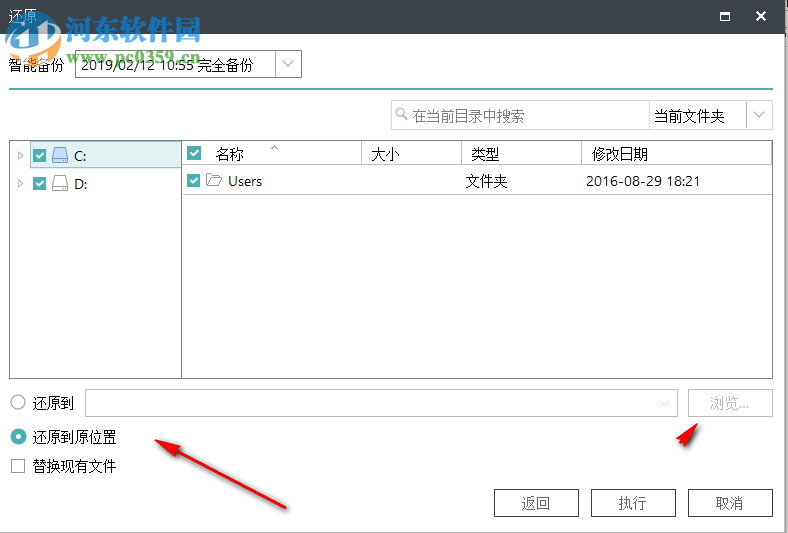Viewport: 788px width, 533px height.
Task: Select the 还原到原位置 radio option
Action: (x=18, y=437)
